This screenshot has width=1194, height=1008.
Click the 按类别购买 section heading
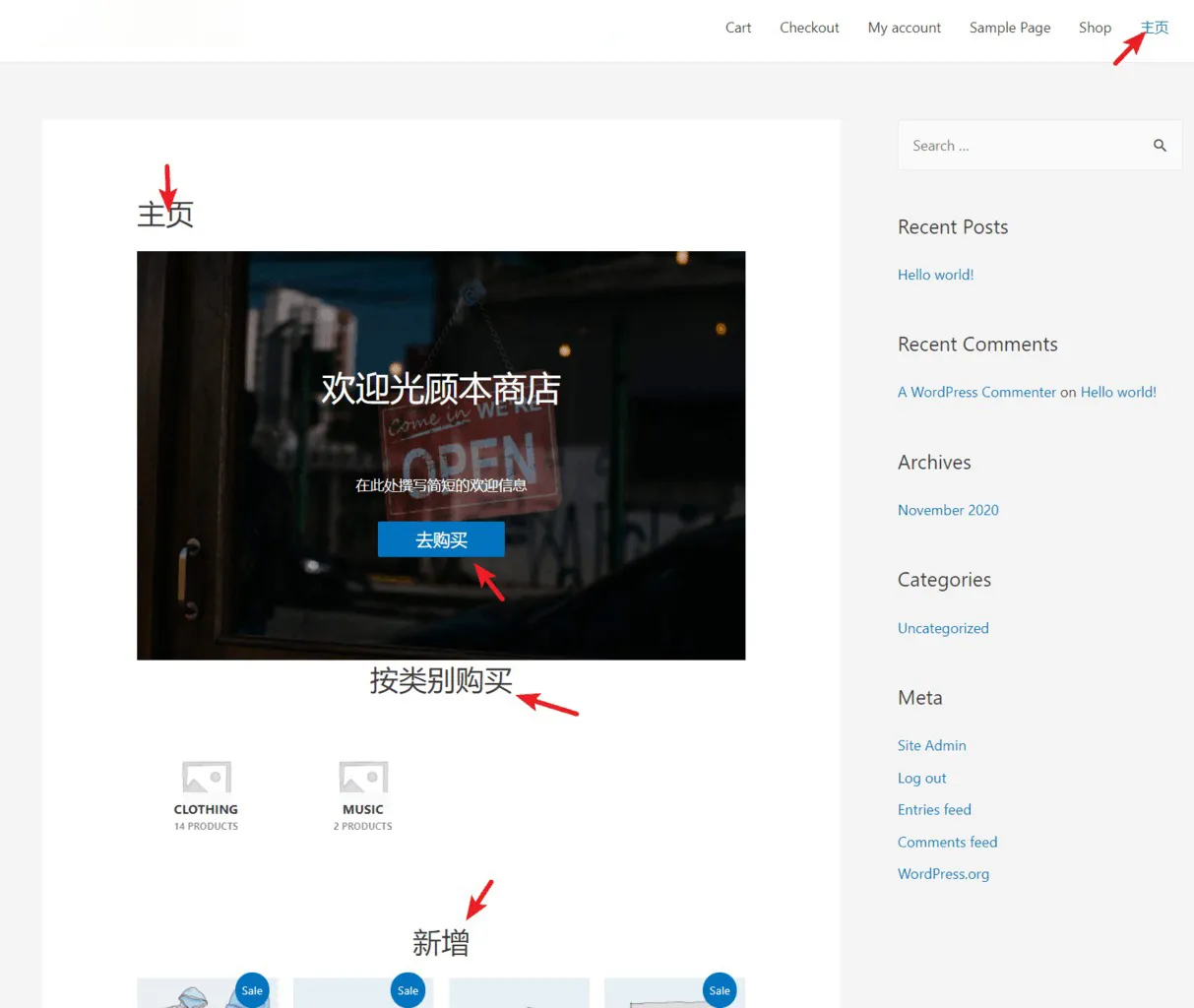[x=441, y=680]
